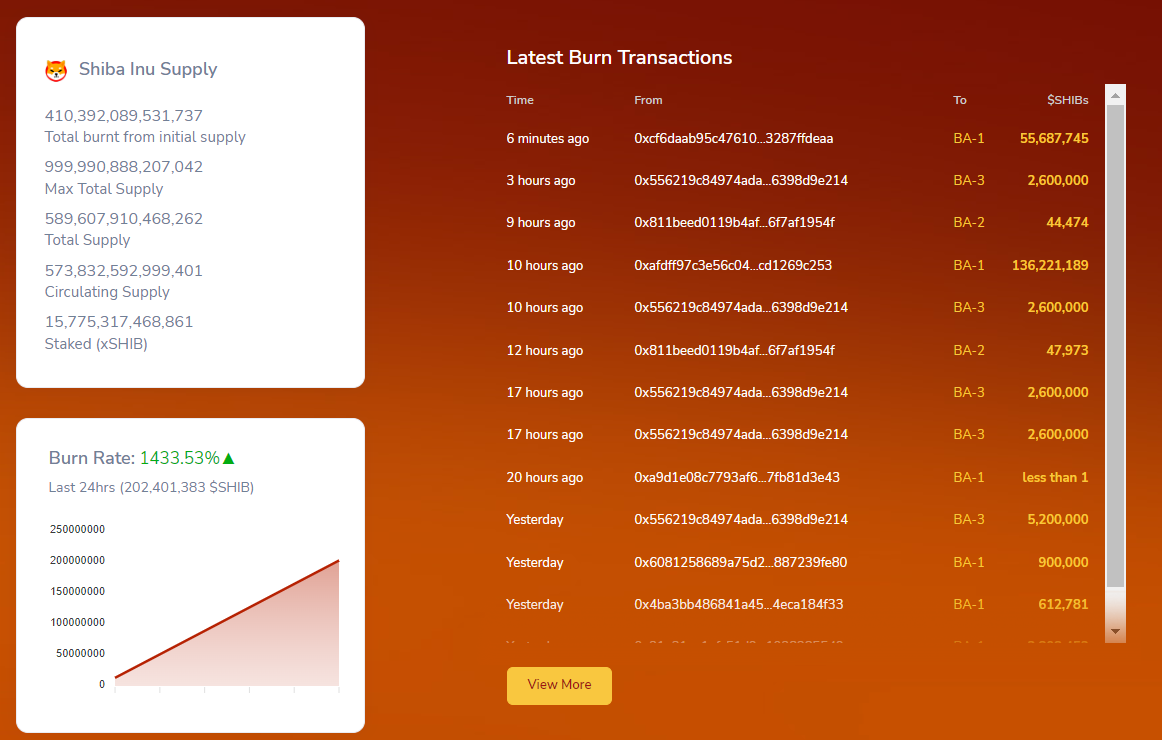Click the transactions list scrollbar thumb
The height and width of the screenshot is (740, 1162).
click(x=1115, y=346)
